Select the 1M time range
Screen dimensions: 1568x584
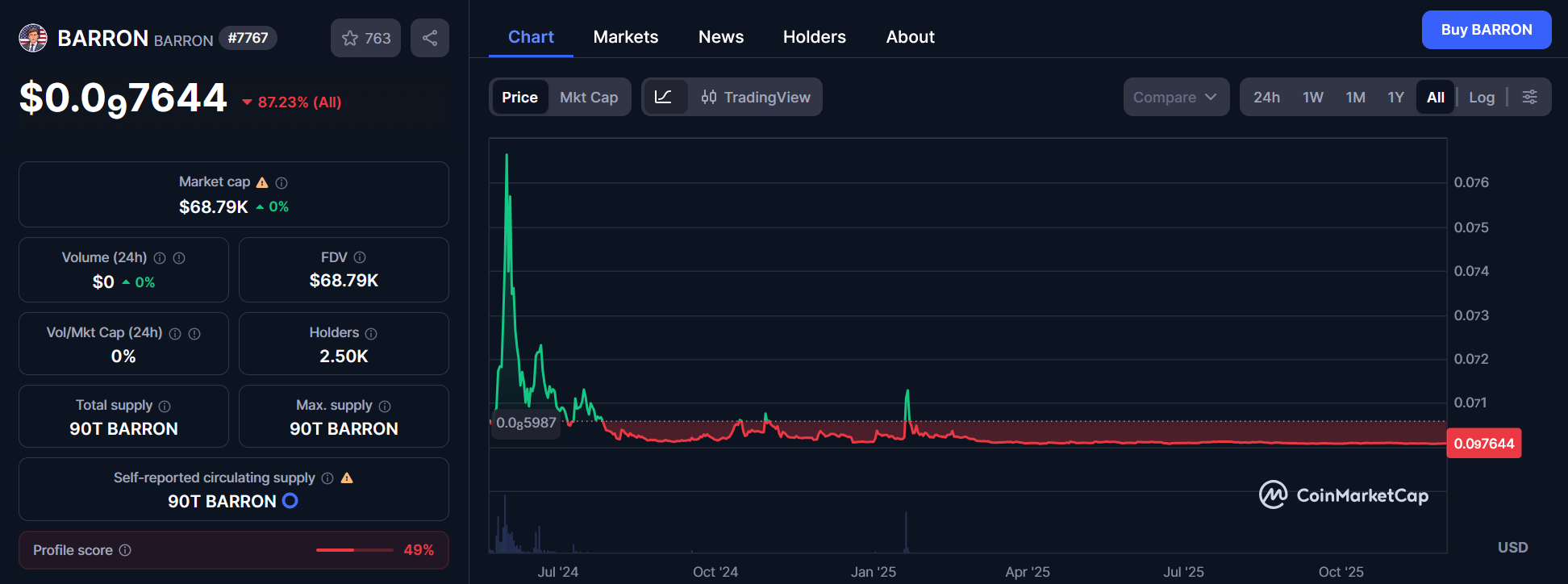point(1355,97)
